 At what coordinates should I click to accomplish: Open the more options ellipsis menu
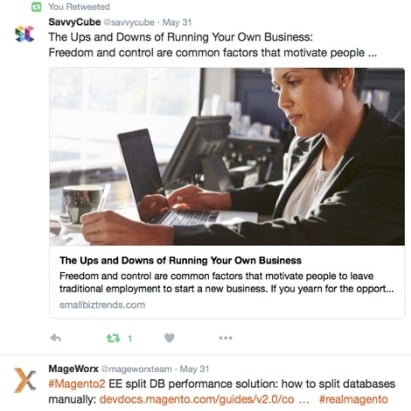tap(226, 338)
